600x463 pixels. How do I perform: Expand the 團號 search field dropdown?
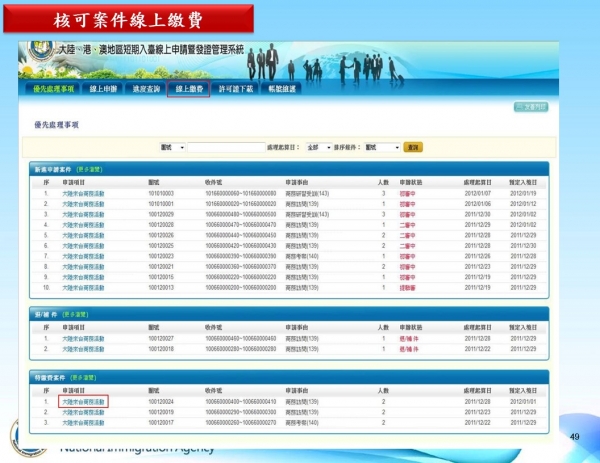[172, 147]
